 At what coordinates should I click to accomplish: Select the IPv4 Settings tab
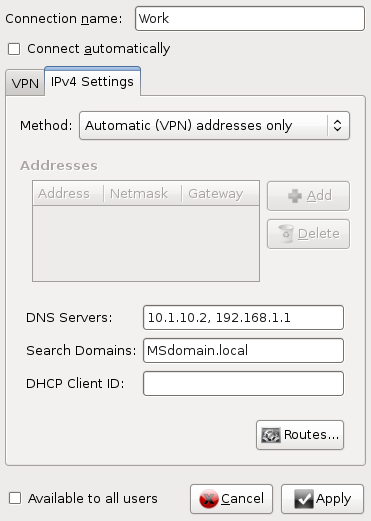[92, 82]
